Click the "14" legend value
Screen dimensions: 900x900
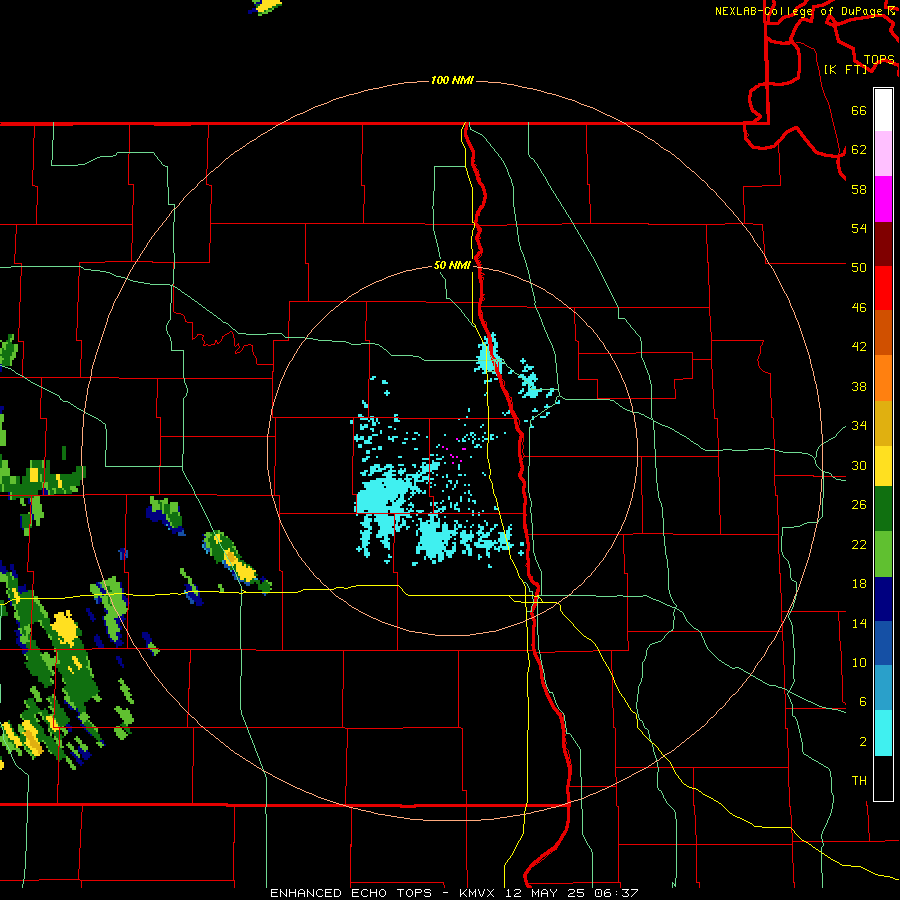coord(859,623)
